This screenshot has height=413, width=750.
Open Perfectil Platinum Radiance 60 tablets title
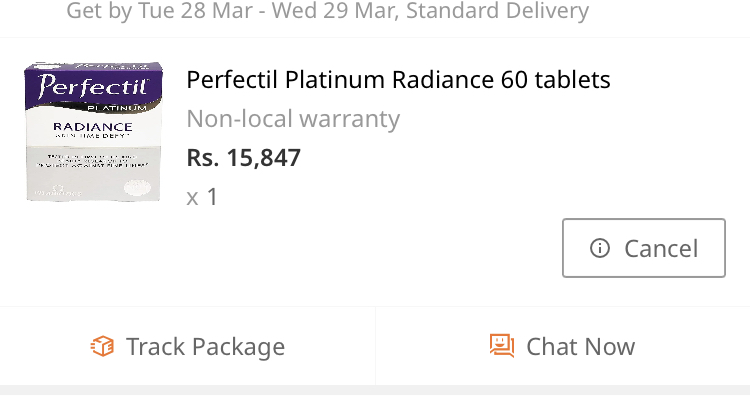pyautogui.click(x=398, y=79)
